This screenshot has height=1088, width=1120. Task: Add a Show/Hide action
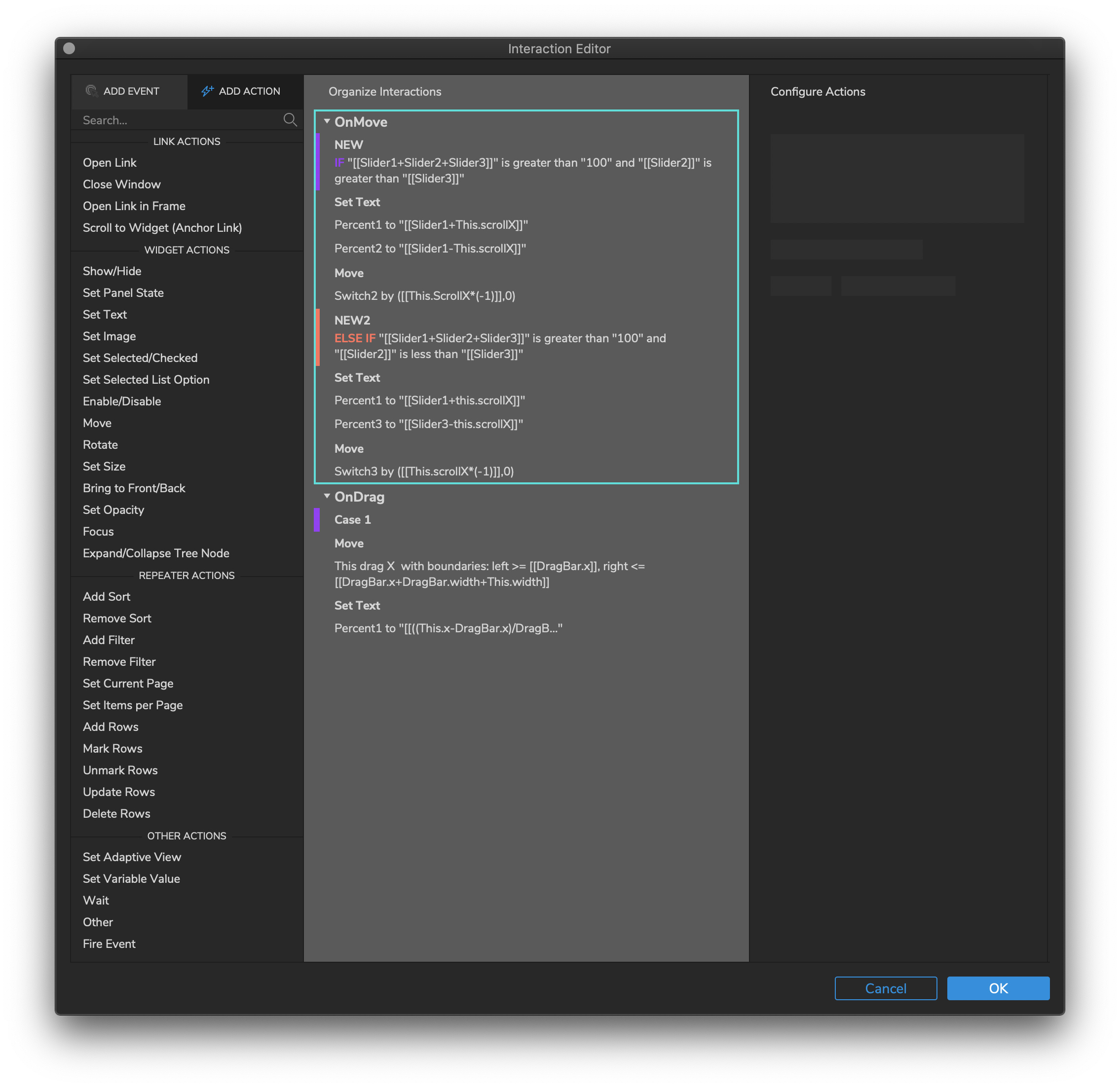(112, 271)
